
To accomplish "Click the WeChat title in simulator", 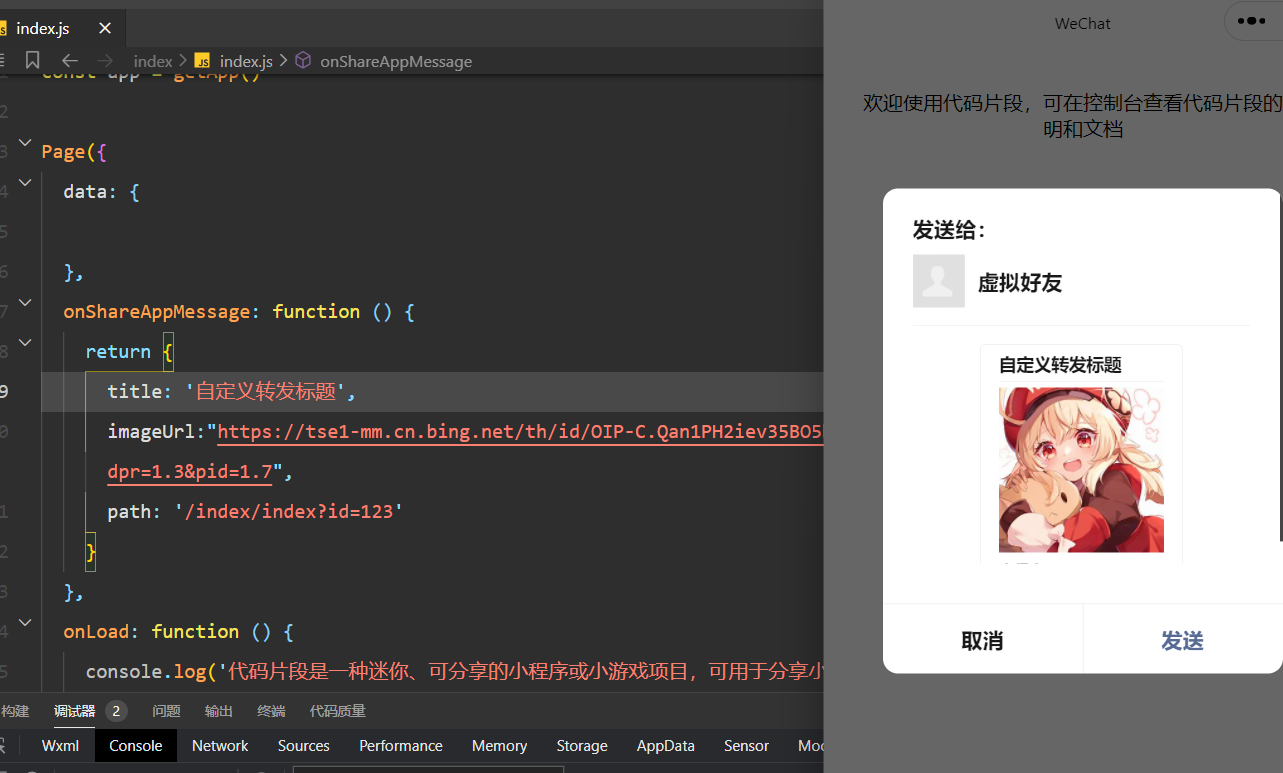I will point(1083,23).
